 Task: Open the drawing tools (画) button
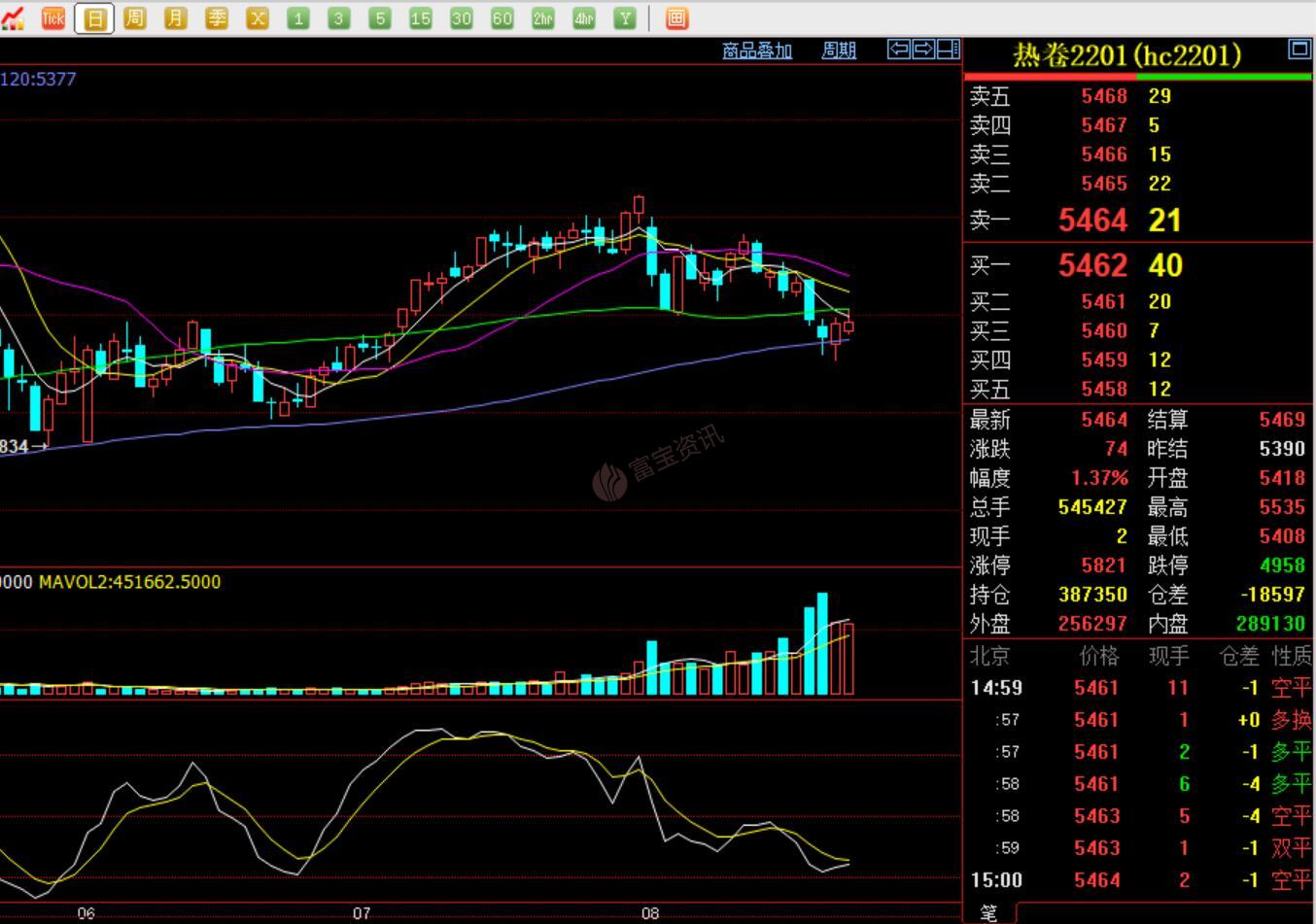tap(677, 17)
